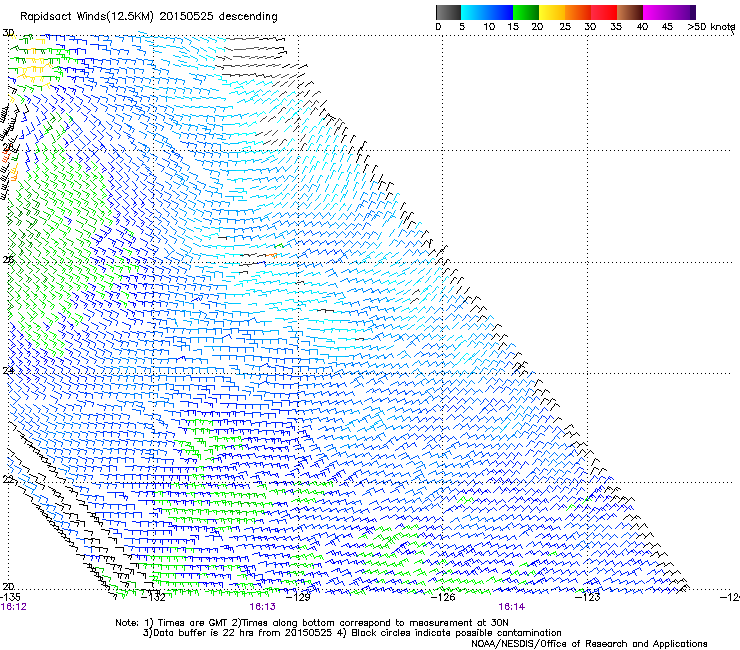Click the 'Rapidscat Winds(12.5KM) 20150525 descending' title

pos(149,17)
